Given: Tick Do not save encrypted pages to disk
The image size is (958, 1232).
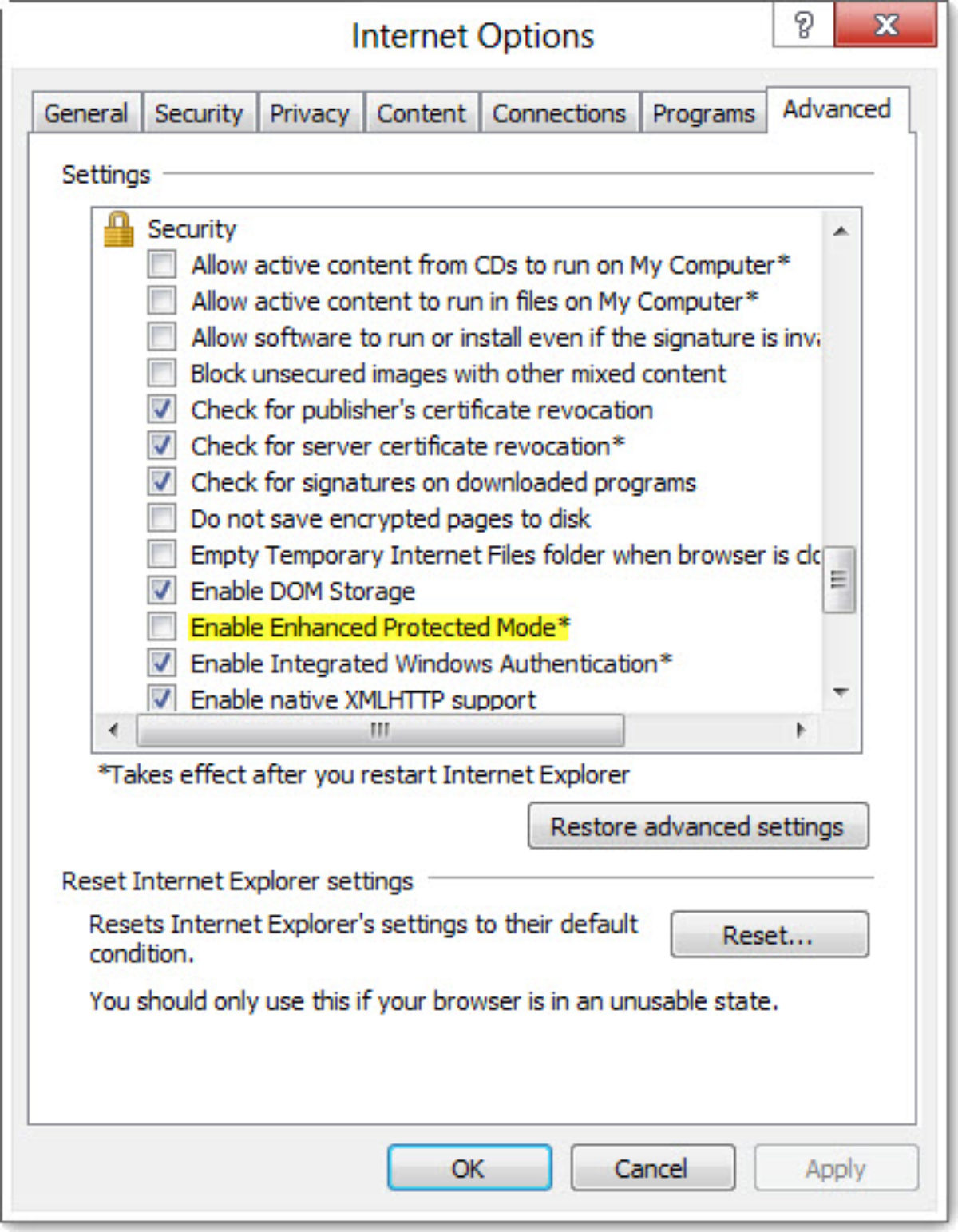Looking at the screenshot, I should click(162, 518).
